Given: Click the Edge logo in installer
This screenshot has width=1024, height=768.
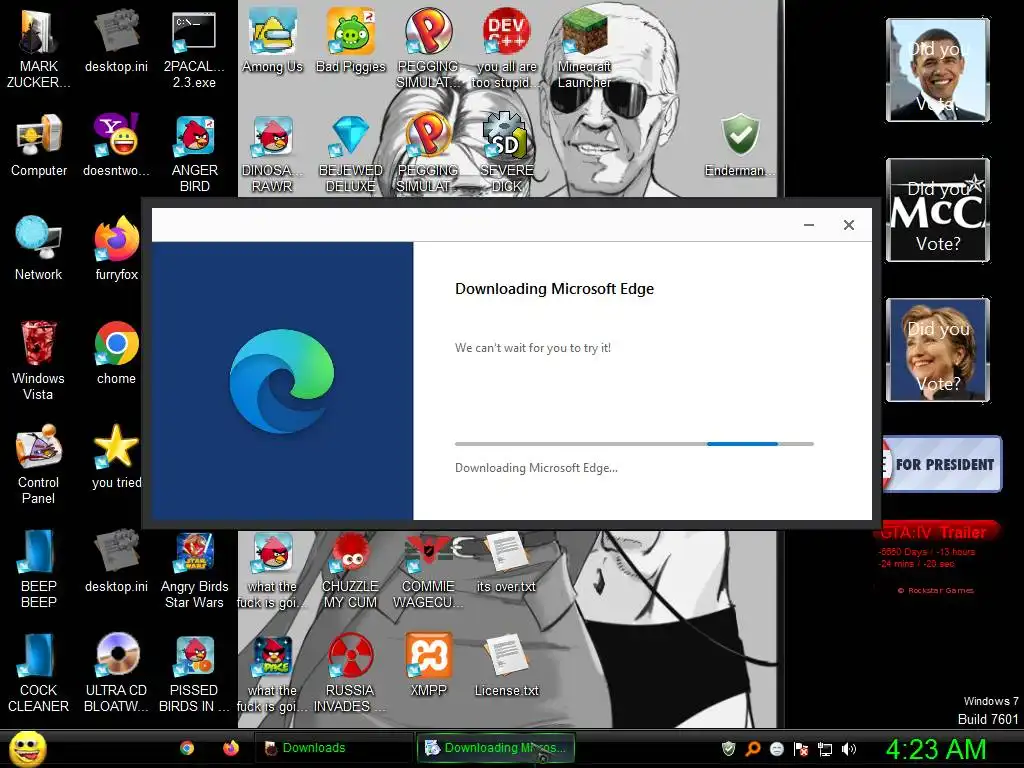Looking at the screenshot, I should pyautogui.click(x=282, y=381).
